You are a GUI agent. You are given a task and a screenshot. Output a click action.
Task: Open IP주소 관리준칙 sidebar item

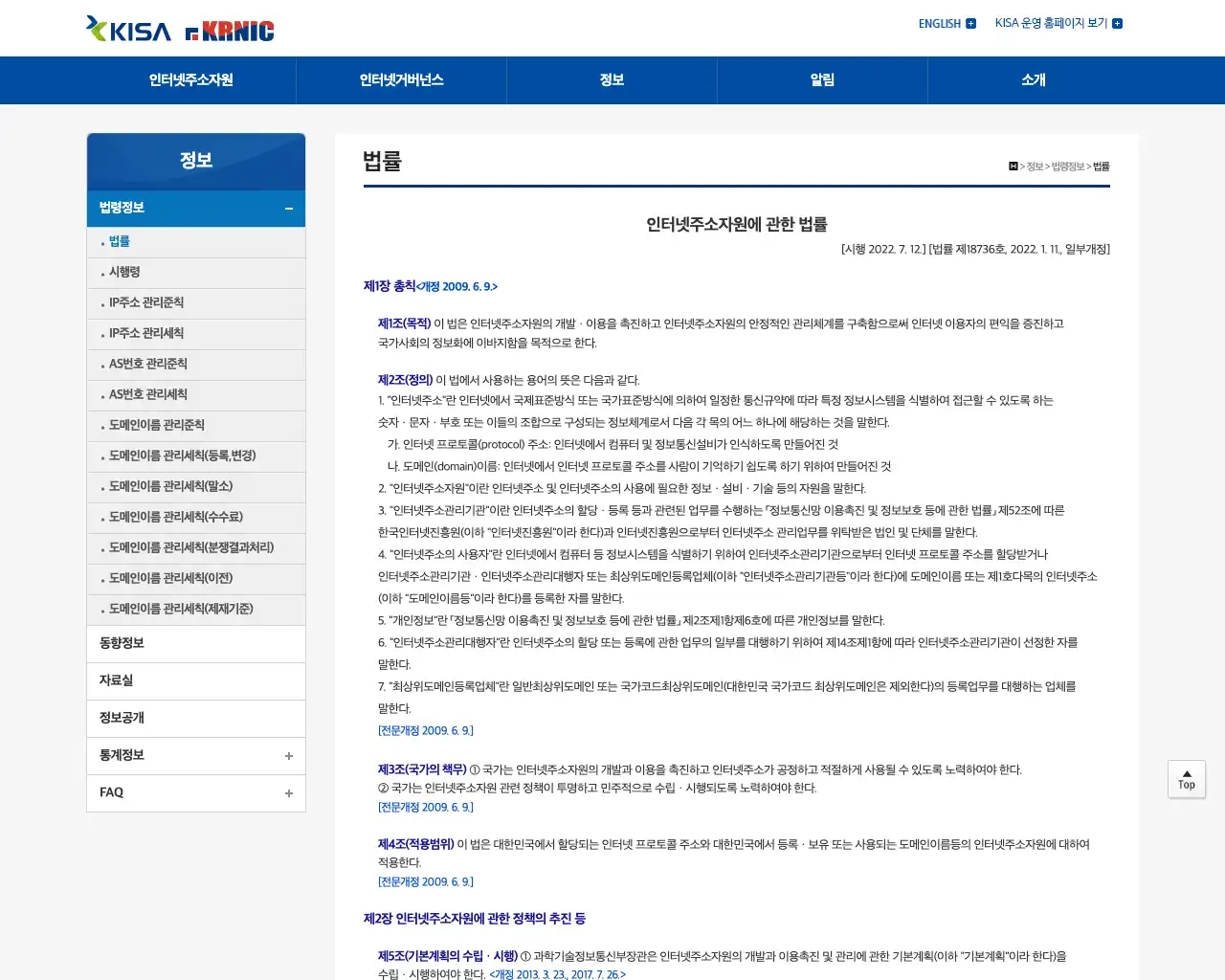click(196, 303)
